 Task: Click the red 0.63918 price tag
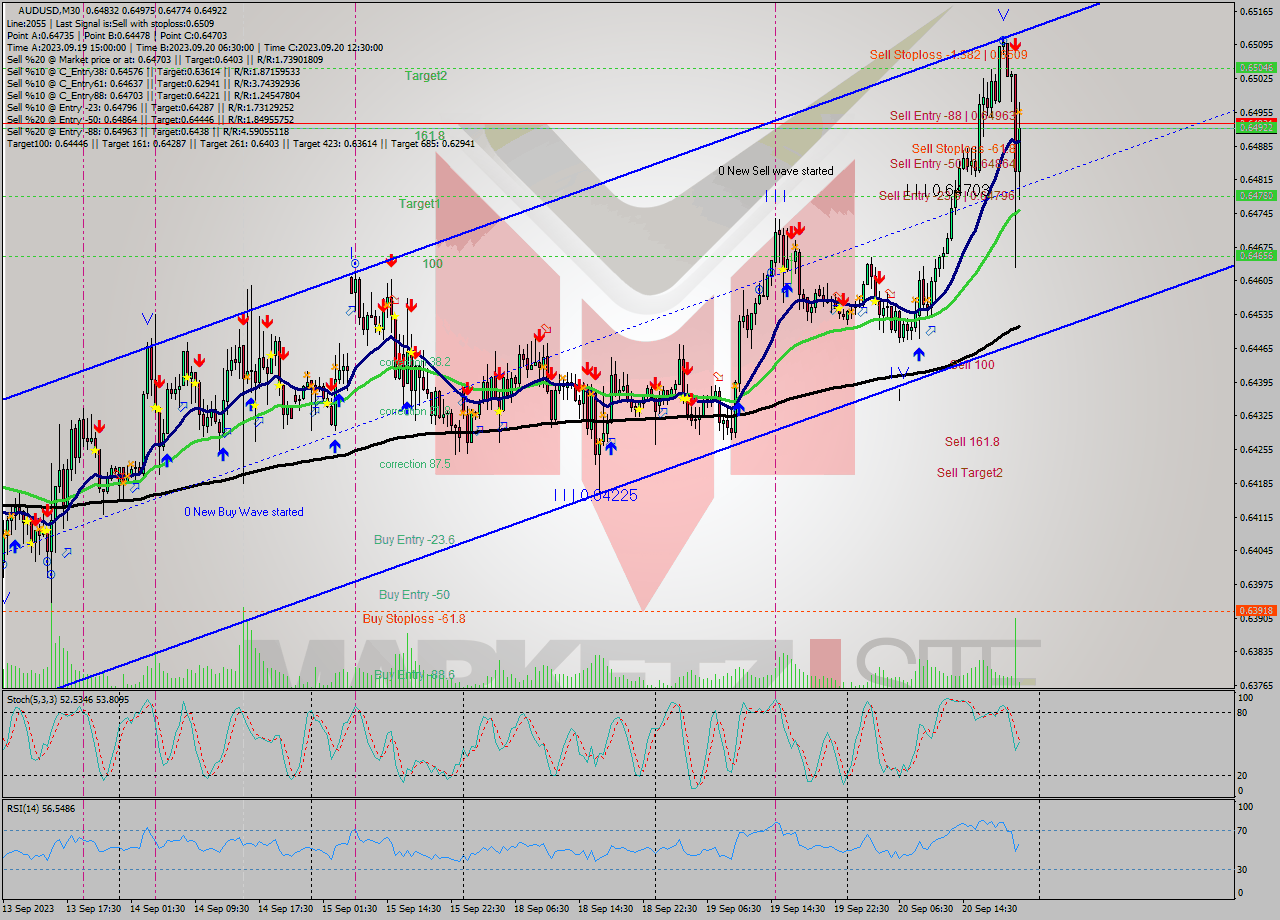tap(1256, 610)
